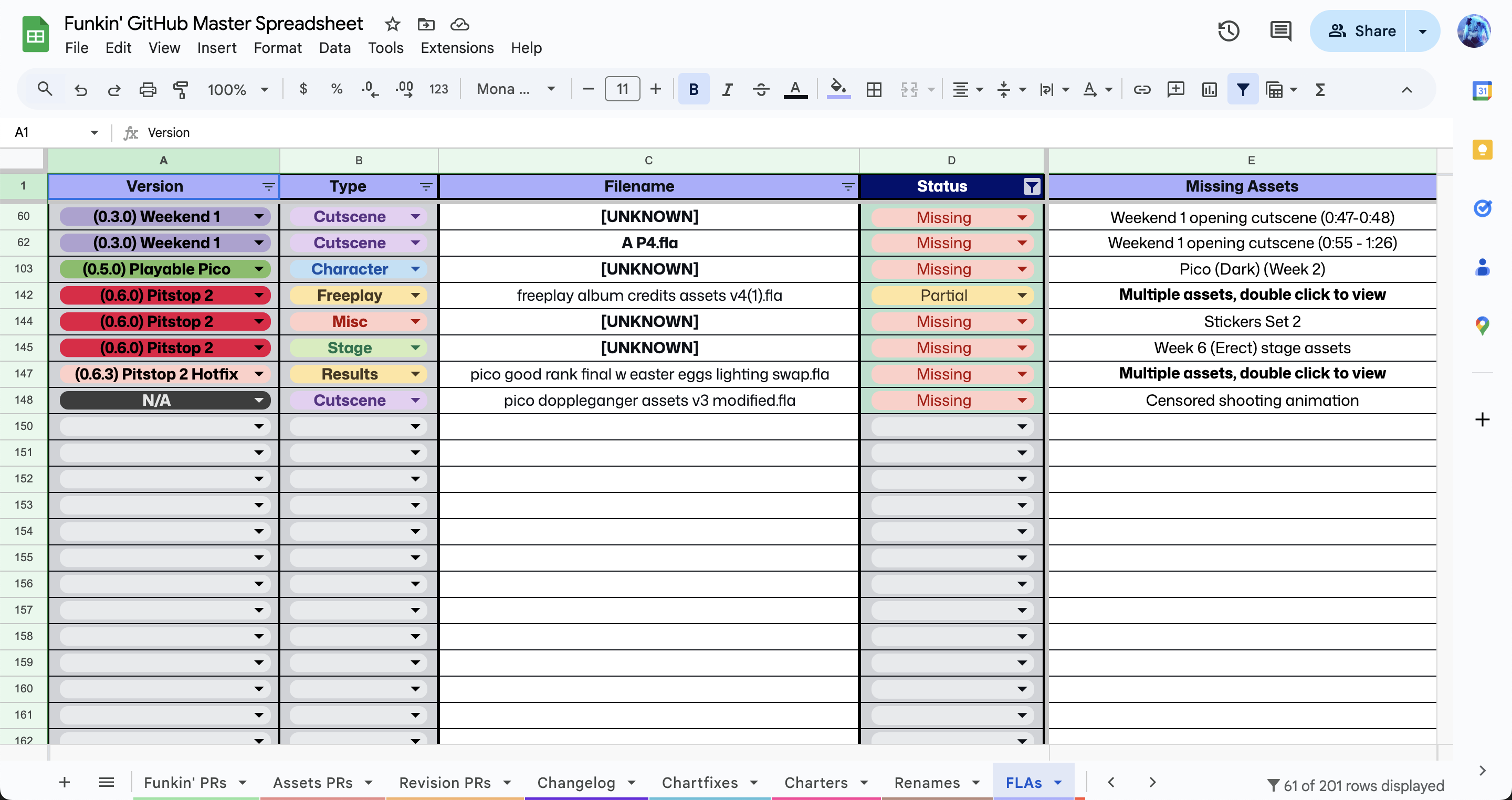Insert a chart
The width and height of the screenshot is (1512, 800).
coord(1209,89)
